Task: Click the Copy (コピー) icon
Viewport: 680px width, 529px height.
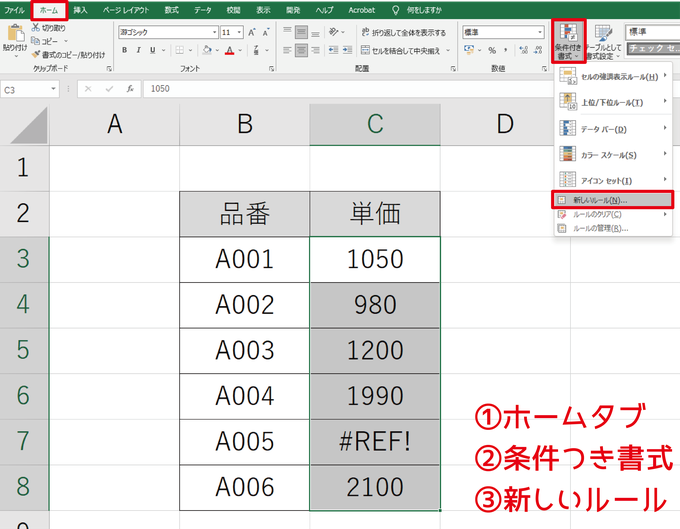Action: coord(36,41)
